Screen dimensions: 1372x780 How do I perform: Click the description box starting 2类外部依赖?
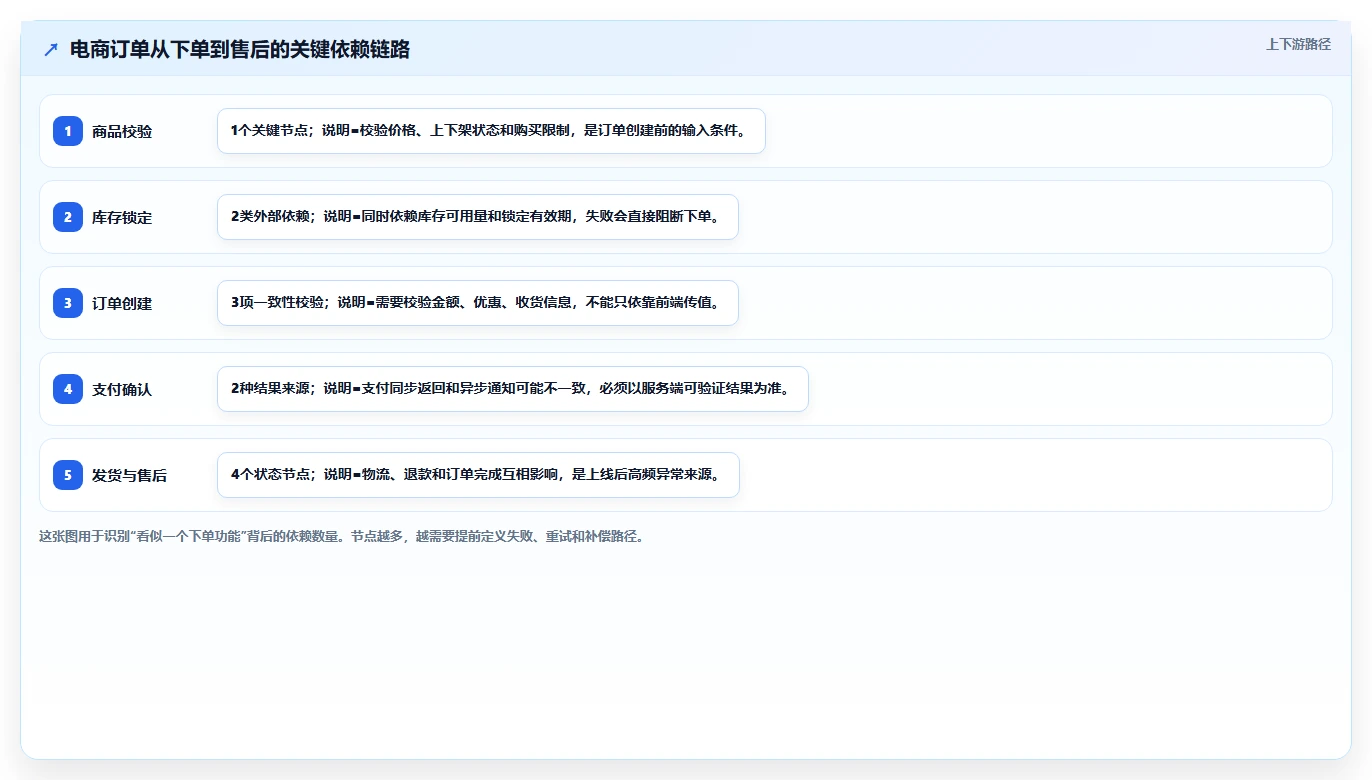478,217
